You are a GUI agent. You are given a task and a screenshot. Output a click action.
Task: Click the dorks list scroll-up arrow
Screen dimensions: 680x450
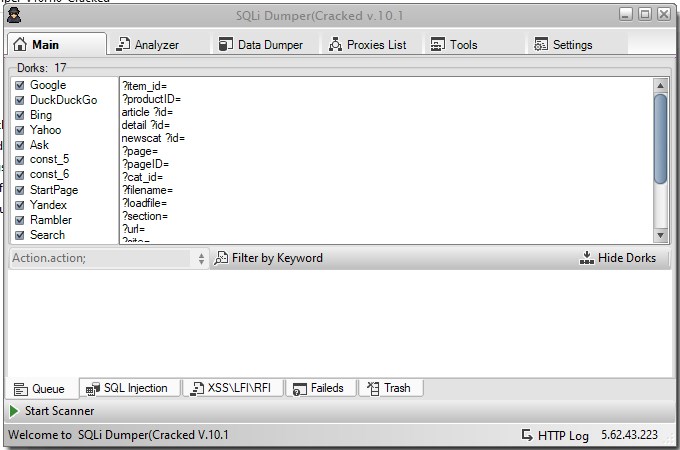[660, 85]
